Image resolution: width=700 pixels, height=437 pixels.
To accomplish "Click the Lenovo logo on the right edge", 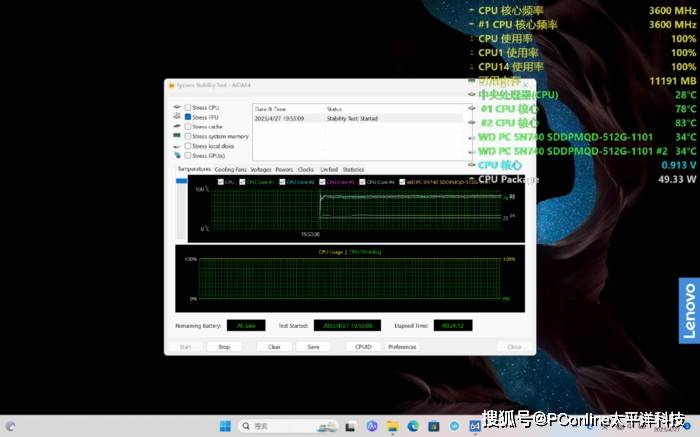I will pyautogui.click(x=688, y=312).
